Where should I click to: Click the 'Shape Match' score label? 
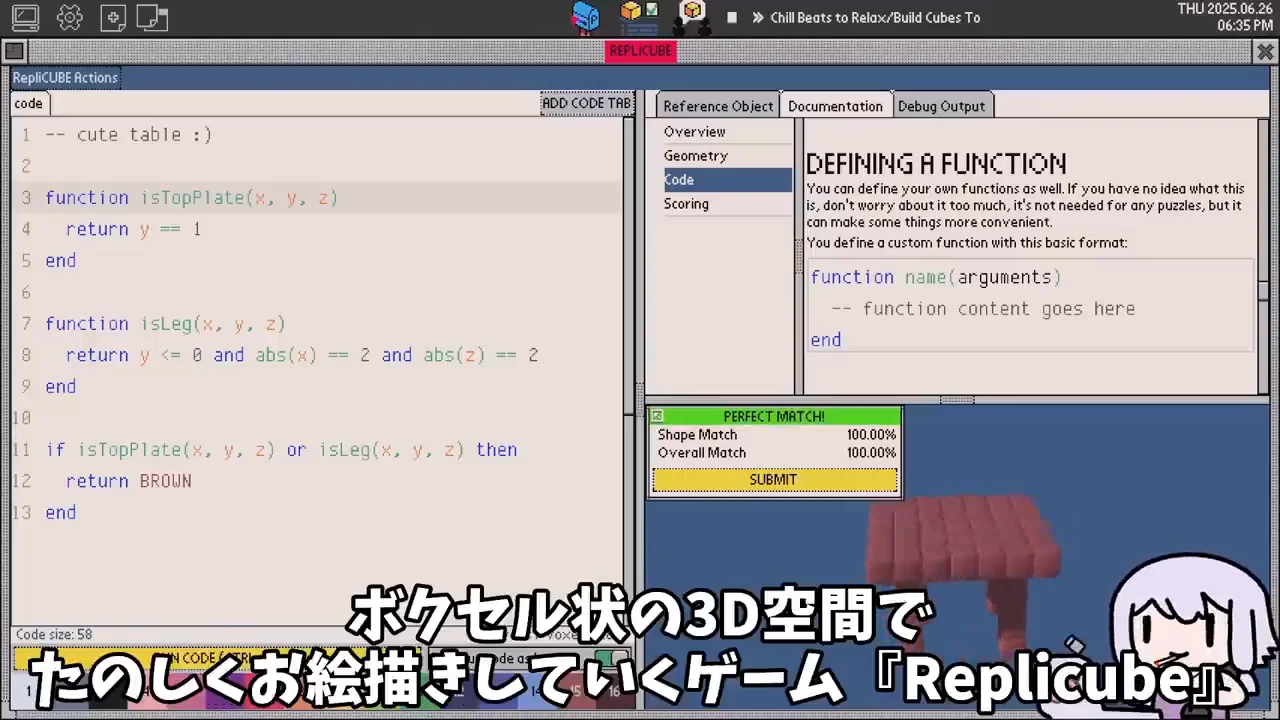[x=697, y=435]
